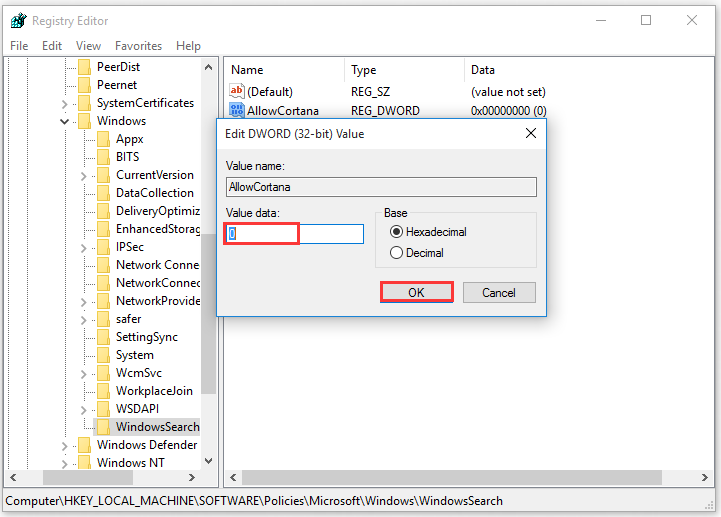This screenshot has height=517, width=721.
Task: Click the values pane scroll right arrow
Action: tap(704, 477)
